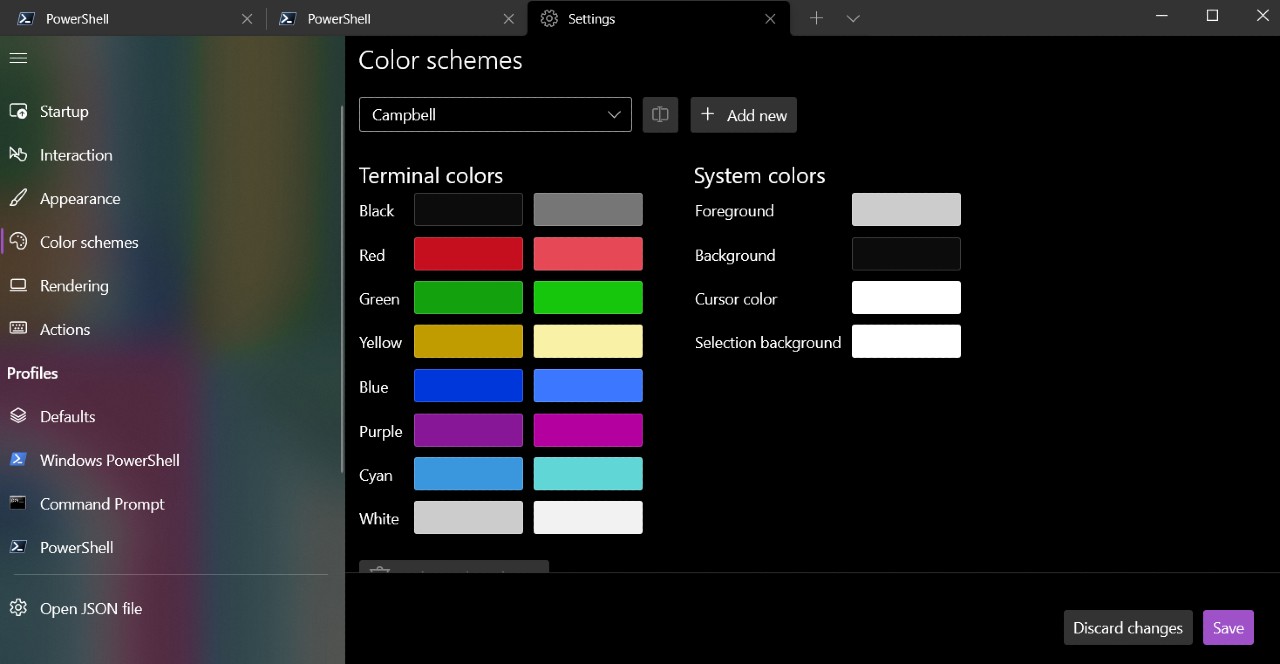1280x664 pixels.
Task: Open a new tab with plus button
Action: click(x=816, y=18)
